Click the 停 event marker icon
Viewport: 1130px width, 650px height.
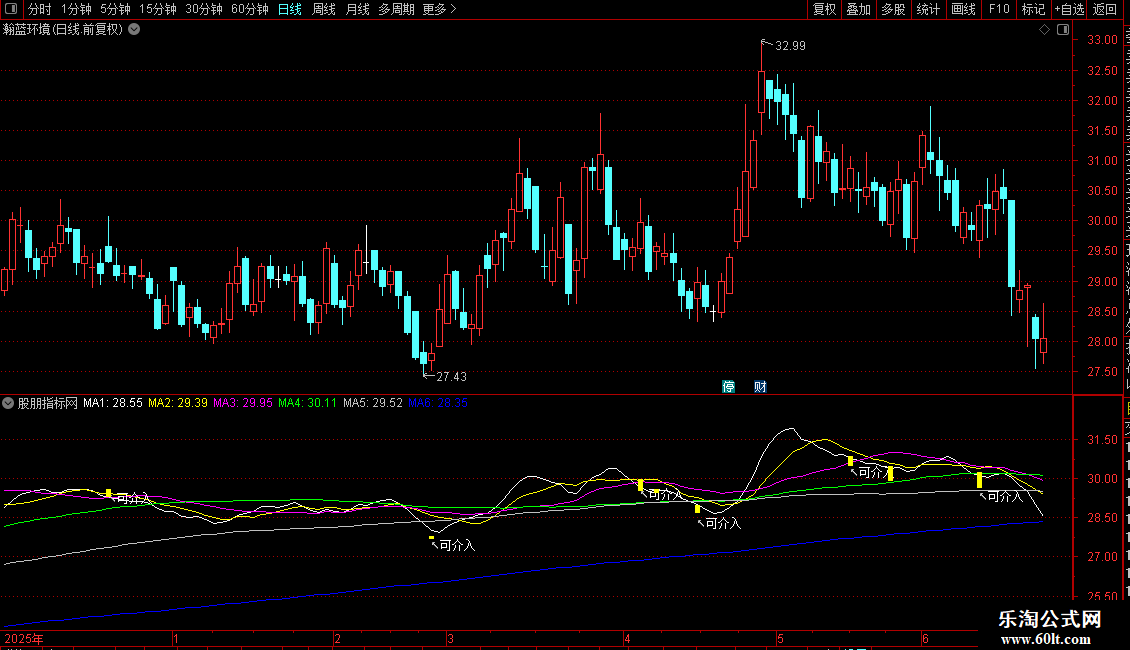[729, 386]
